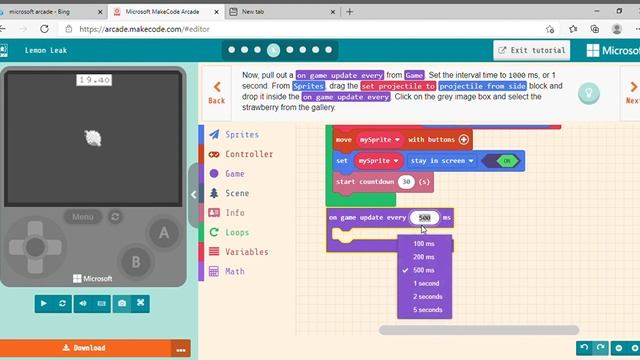Jump to third tutorial step dot
Viewport: 640px width, 360px height.
pyautogui.click(x=257, y=50)
